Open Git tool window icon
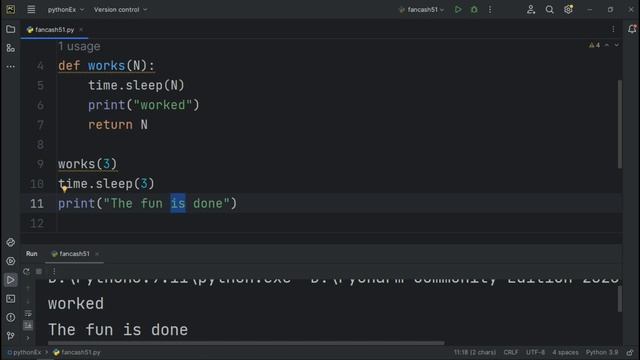Viewport: 640px width, 360px height. pyautogui.click(x=11, y=336)
